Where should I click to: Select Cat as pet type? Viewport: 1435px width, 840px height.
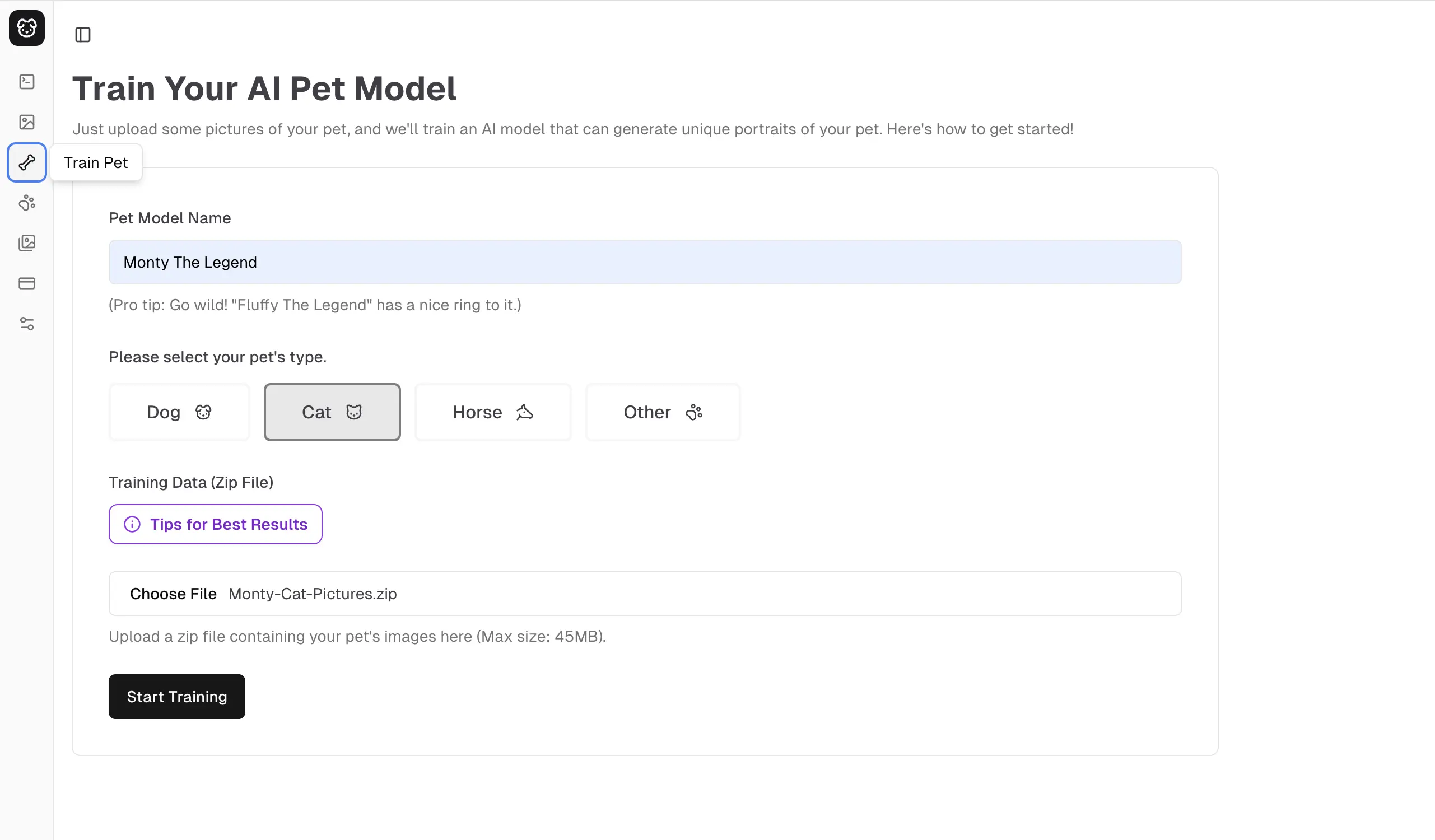(x=332, y=412)
